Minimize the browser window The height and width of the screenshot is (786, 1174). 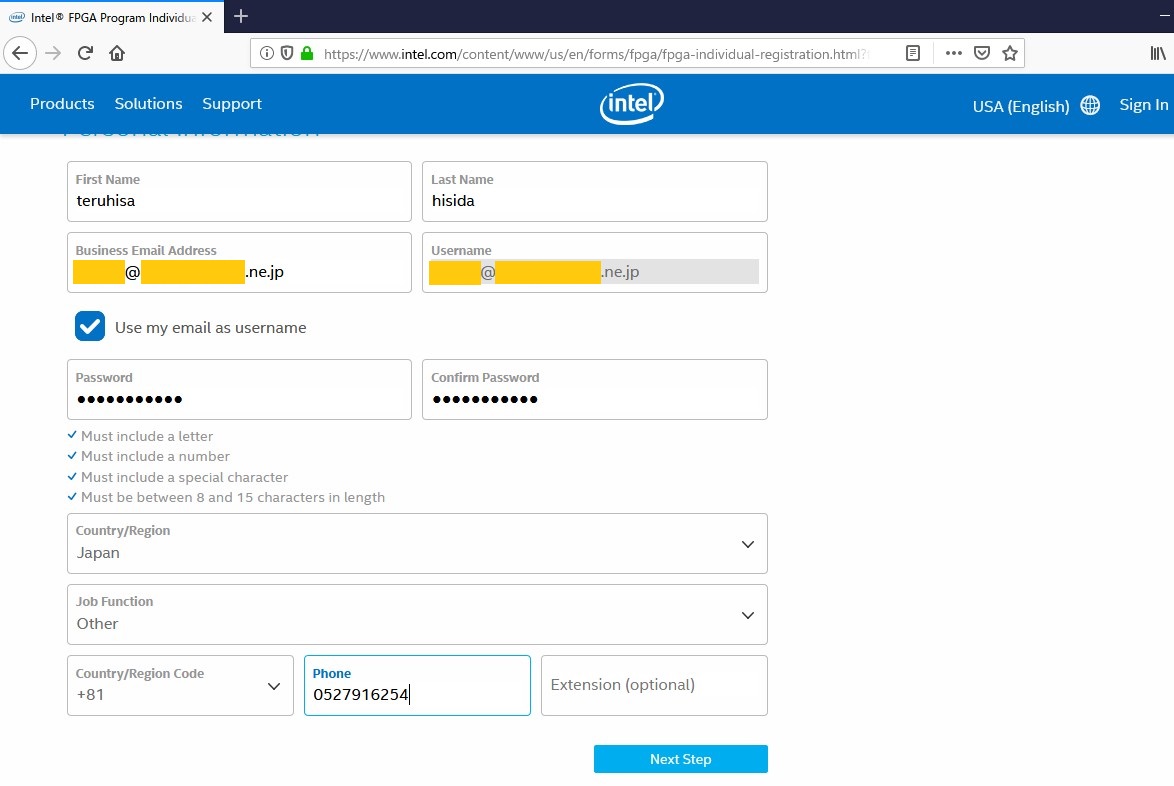click(1163, 16)
